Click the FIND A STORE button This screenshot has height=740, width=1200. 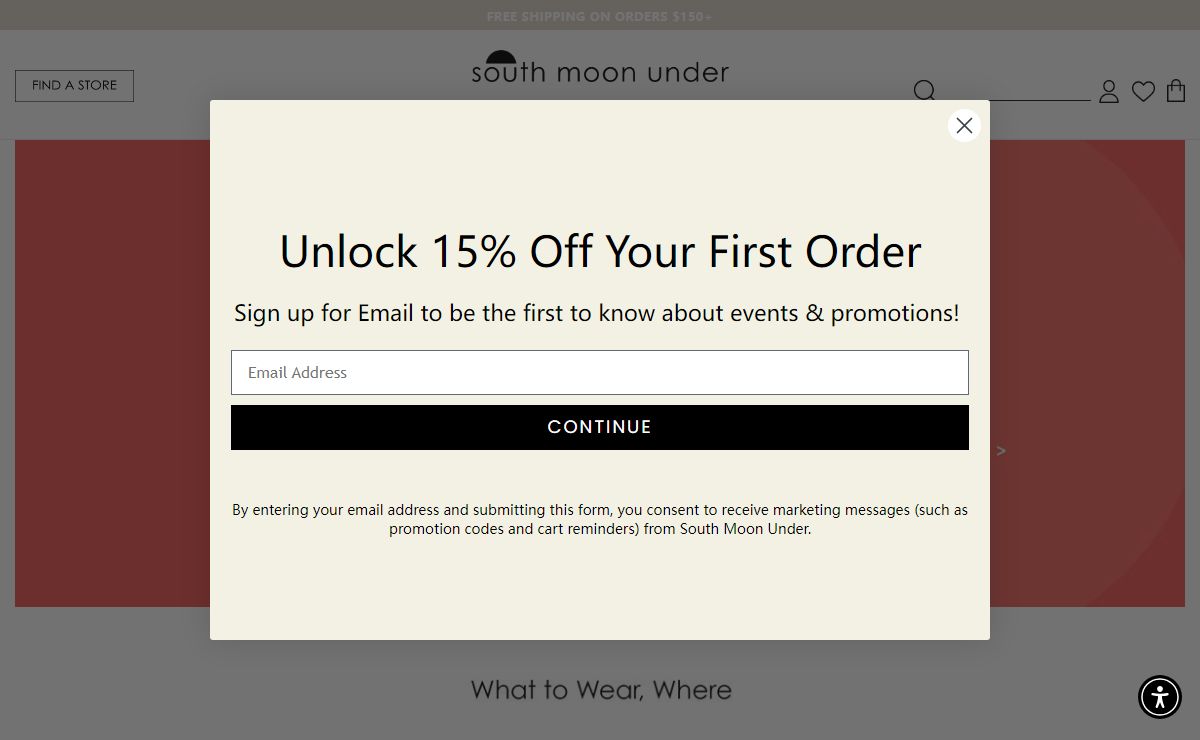74,86
